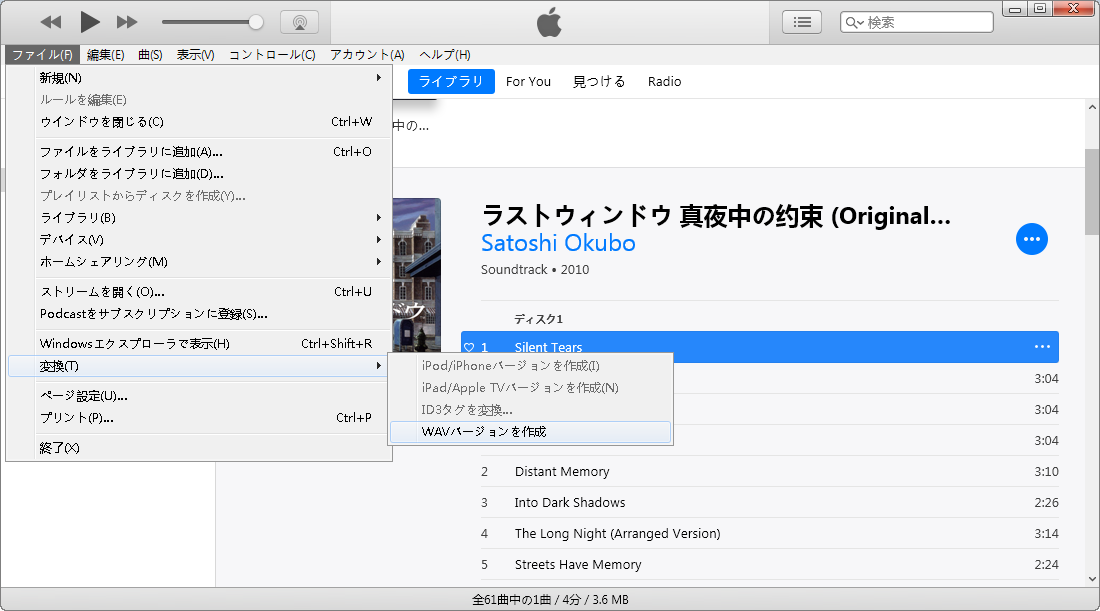Expand the 変換(T) submenu
Screen dimensions: 1100x611
click(199, 366)
